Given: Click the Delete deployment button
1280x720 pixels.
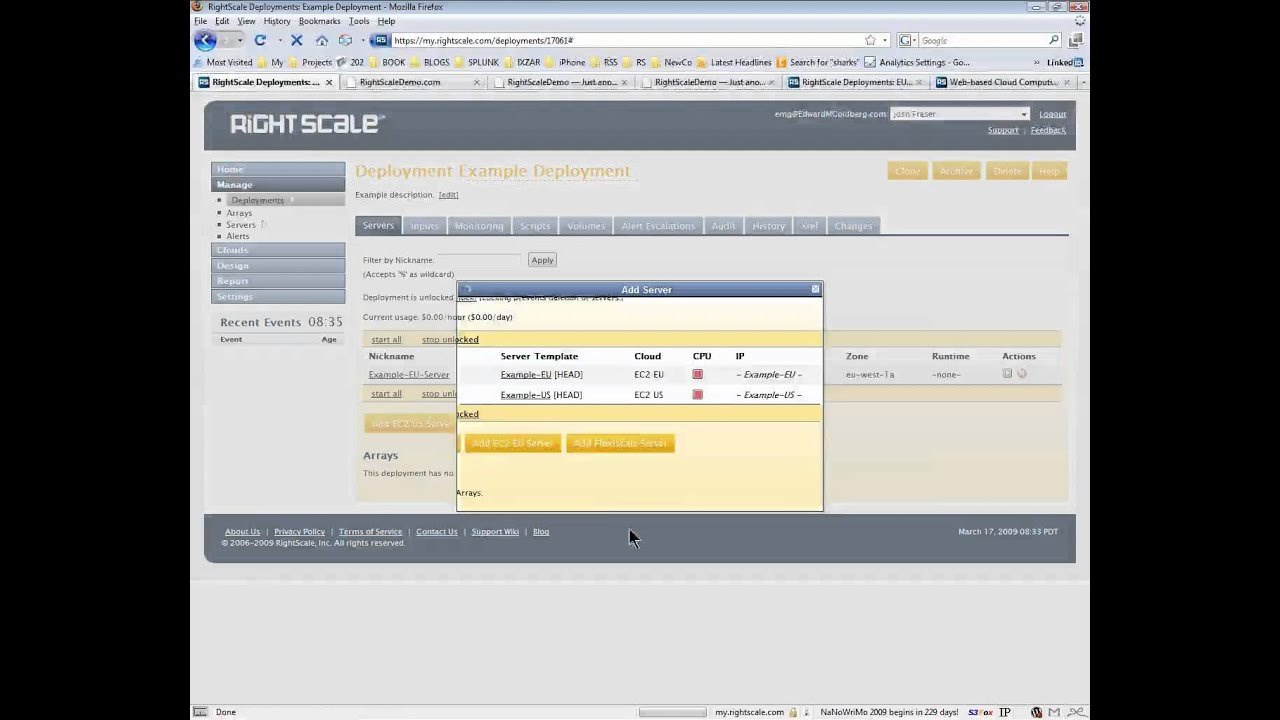Looking at the screenshot, I should (x=1007, y=171).
